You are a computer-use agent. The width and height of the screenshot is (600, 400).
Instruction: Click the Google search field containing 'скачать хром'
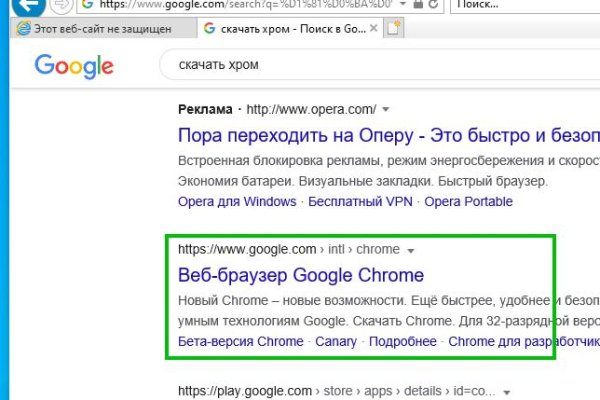pyautogui.click(x=380, y=67)
